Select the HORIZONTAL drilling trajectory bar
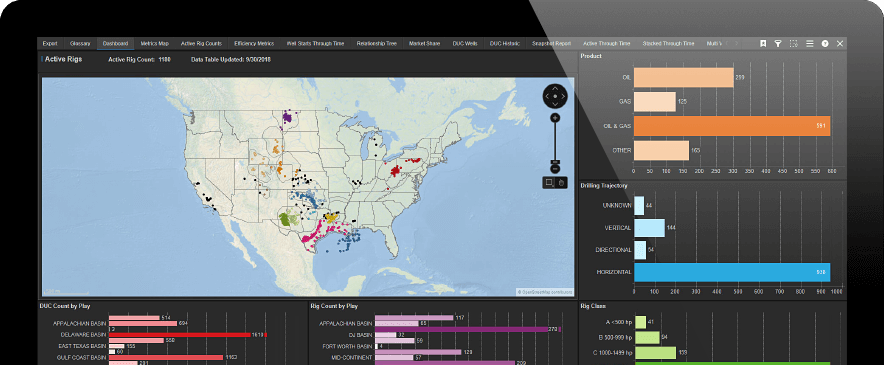This screenshot has height=365, width=884. click(x=732, y=272)
